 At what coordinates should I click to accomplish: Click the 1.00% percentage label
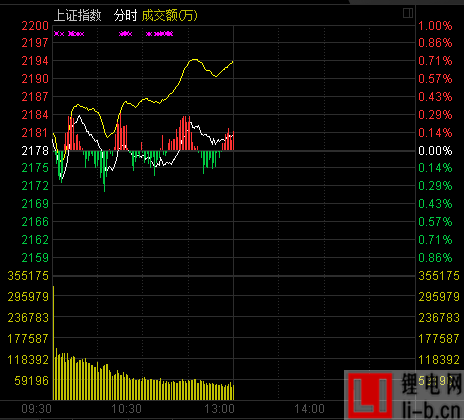point(435,26)
